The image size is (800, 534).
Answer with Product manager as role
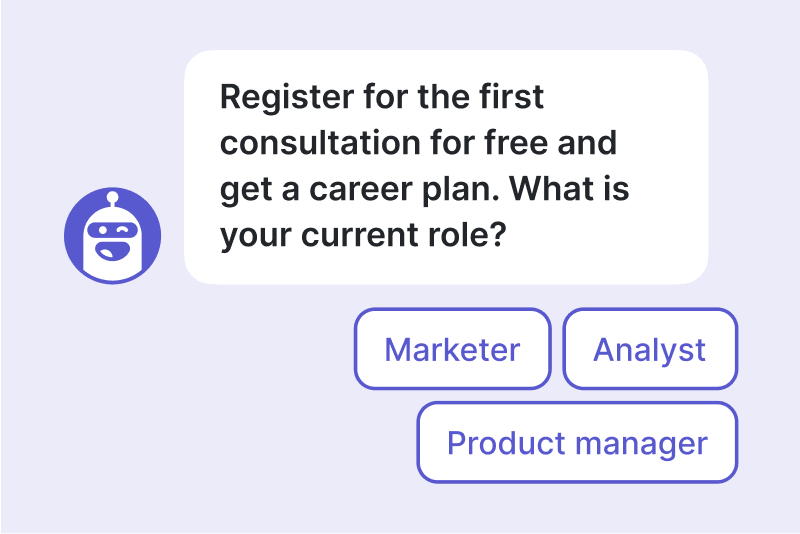coord(577,442)
